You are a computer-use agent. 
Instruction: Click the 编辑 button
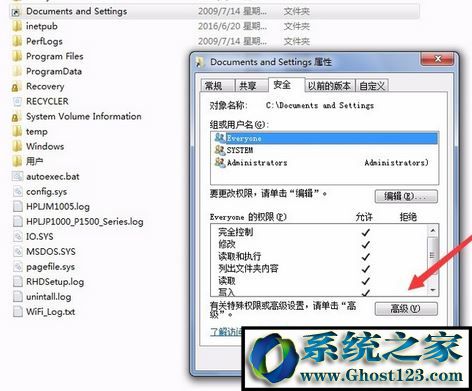point(406,196)
